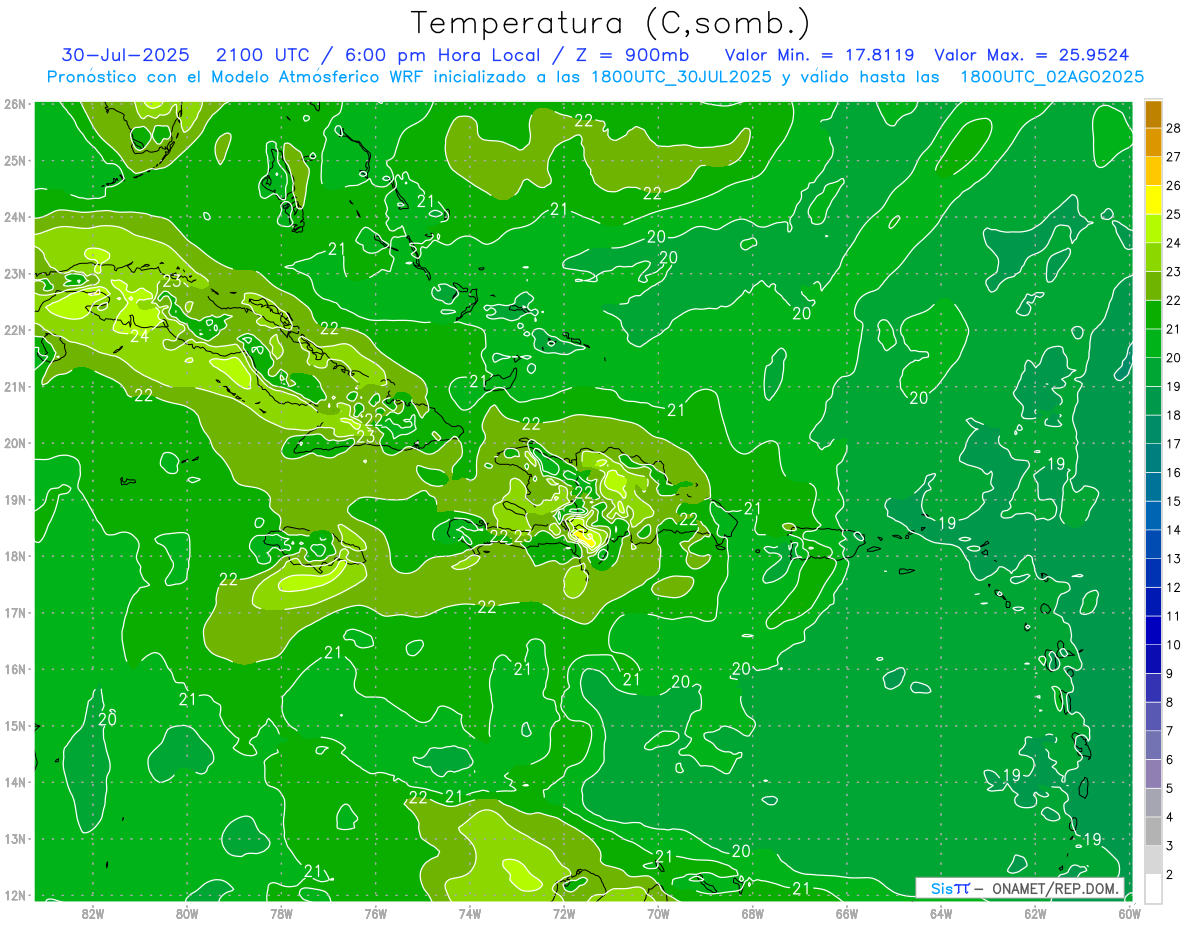Click the "17" label on the color scale
This screenshot has width=1200, height=927.
pos(1174,444)
